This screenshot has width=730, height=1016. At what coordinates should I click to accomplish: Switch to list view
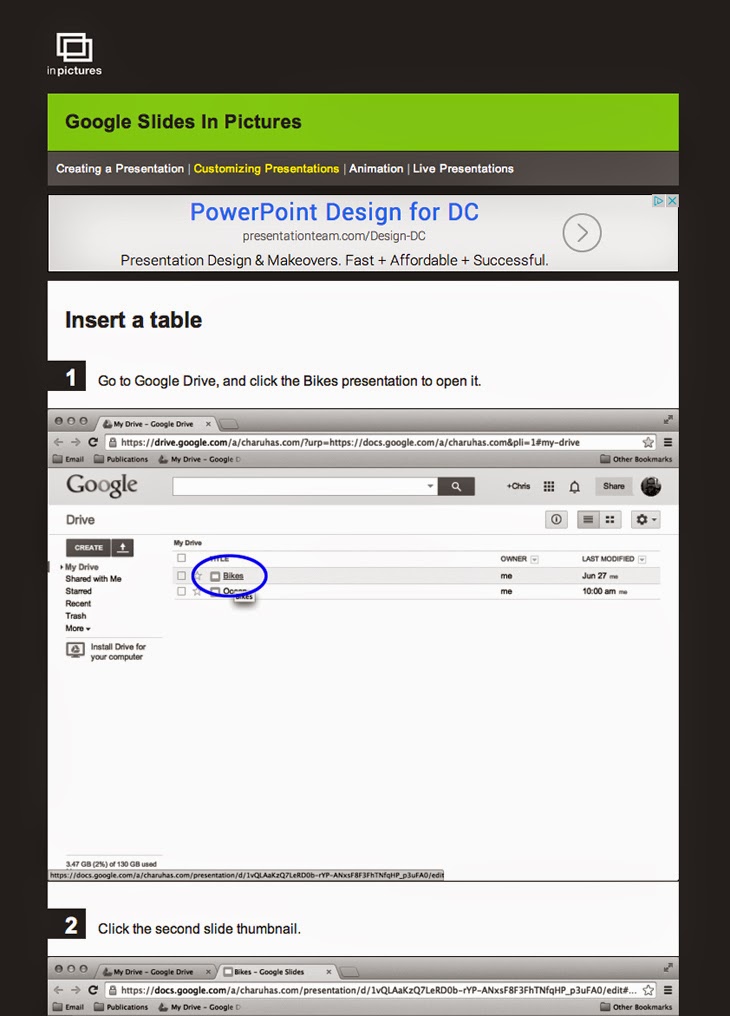point(588,520)
